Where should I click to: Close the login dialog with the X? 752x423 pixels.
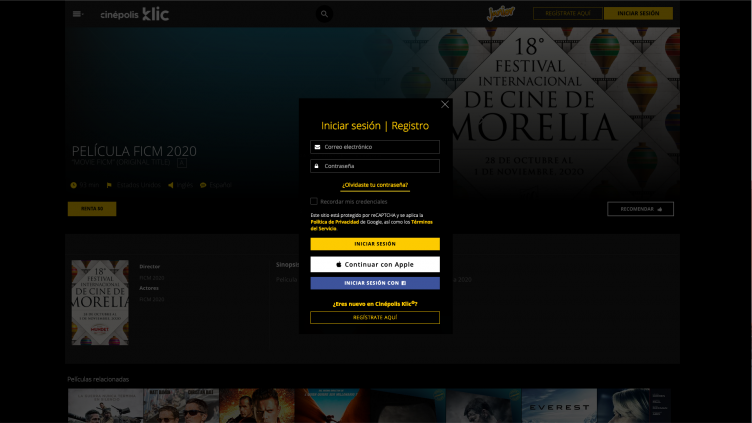445,105
